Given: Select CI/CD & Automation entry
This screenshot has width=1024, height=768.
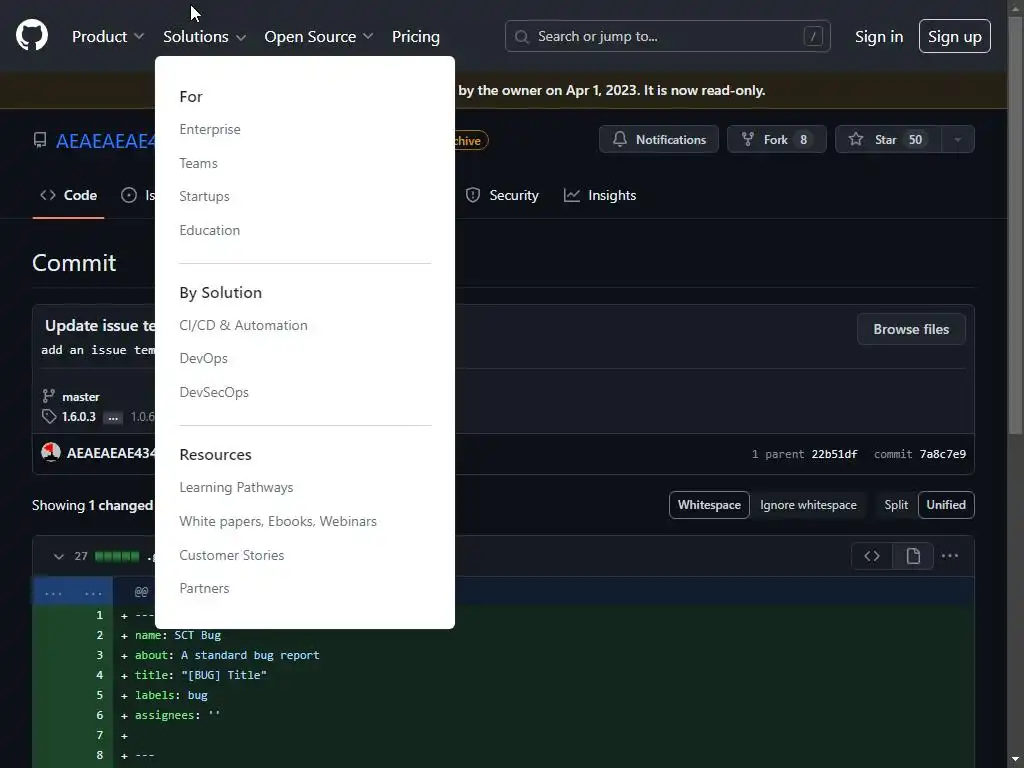Looking at the screenshot, I should coord(244,325).
